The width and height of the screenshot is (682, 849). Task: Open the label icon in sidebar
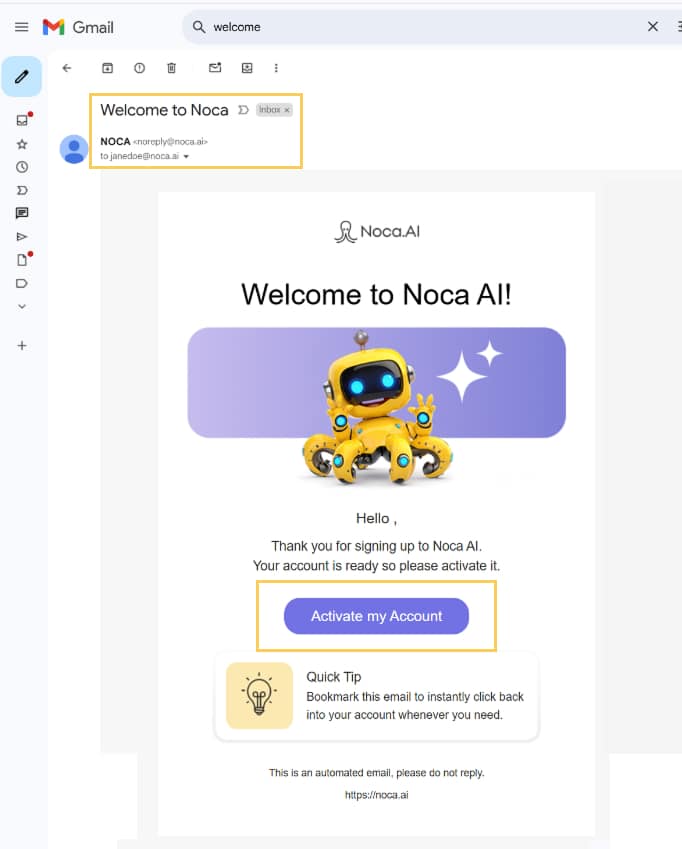pos(22,283)
